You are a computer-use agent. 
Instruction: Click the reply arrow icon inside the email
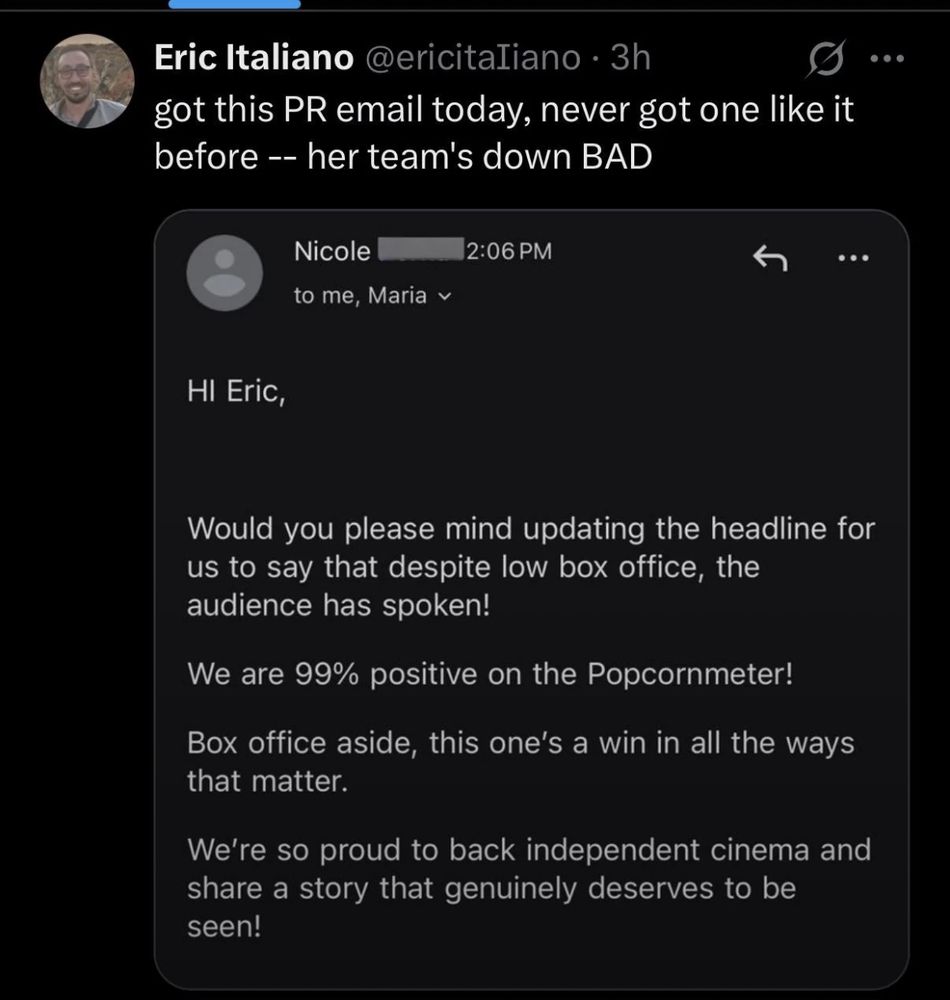[x=770, y=259]
